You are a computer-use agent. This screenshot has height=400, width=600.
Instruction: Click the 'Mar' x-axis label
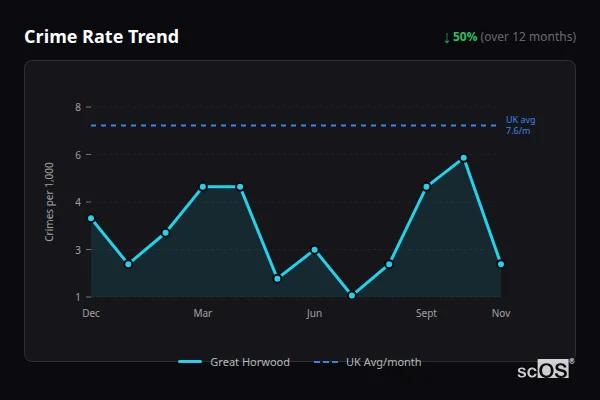click(x=203, y=313)
